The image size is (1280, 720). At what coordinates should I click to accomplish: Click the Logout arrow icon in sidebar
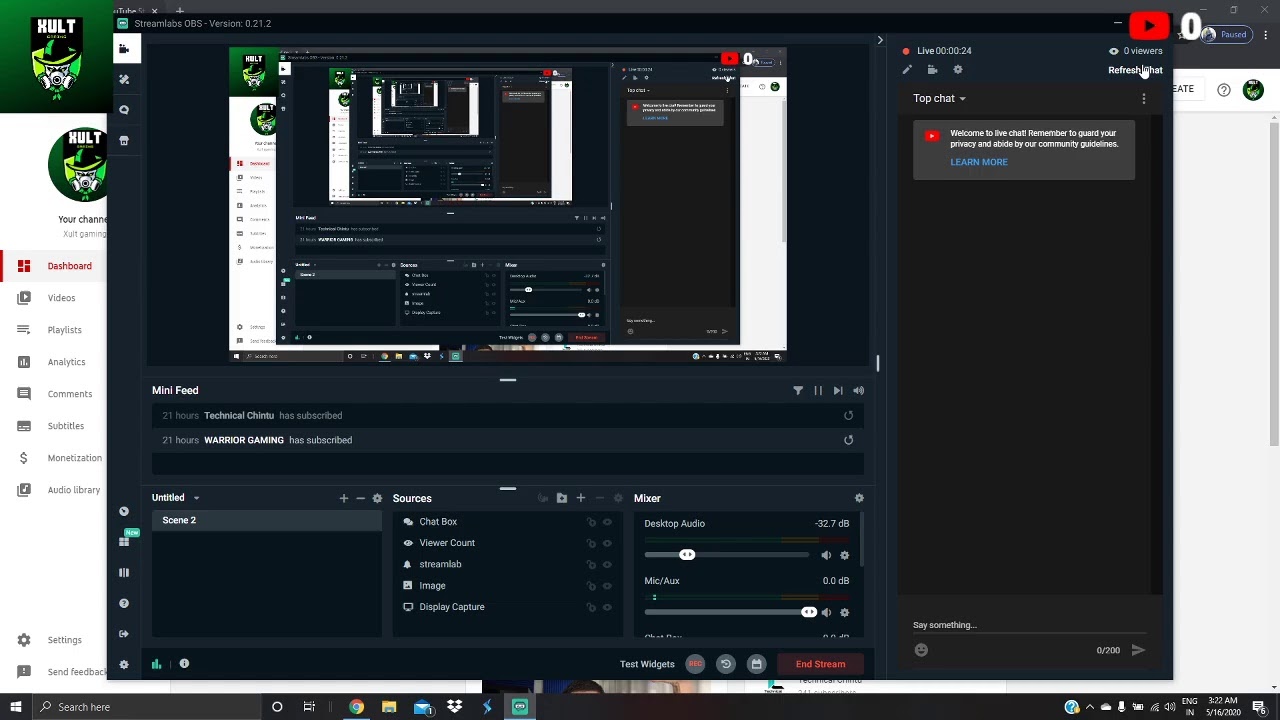point(124,634)
